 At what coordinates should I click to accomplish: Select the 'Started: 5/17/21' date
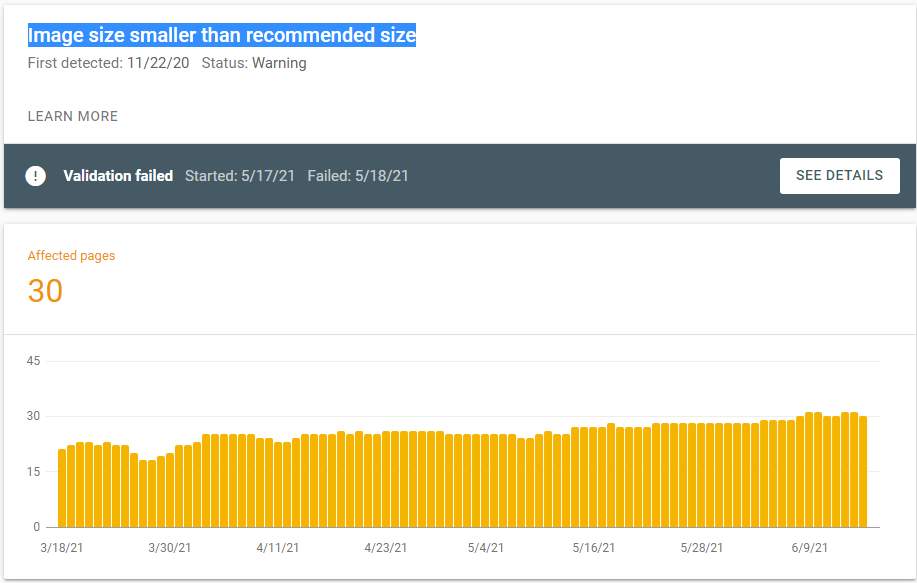[x=240, y=176]
